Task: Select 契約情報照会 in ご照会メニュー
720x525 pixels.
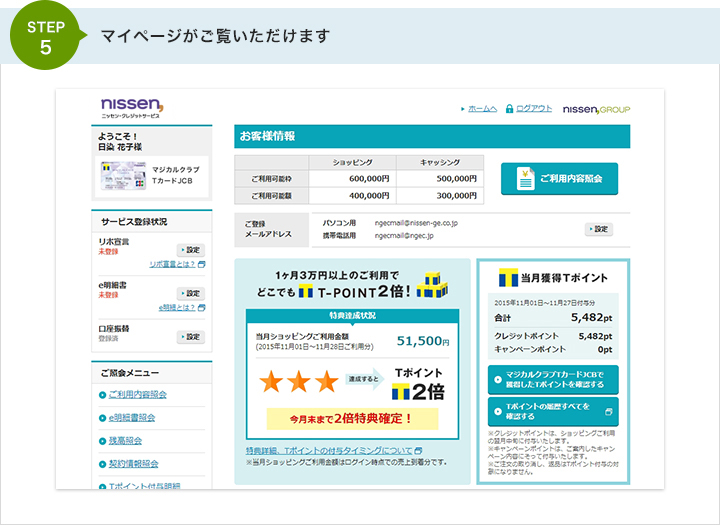Action: pos(134,464)
